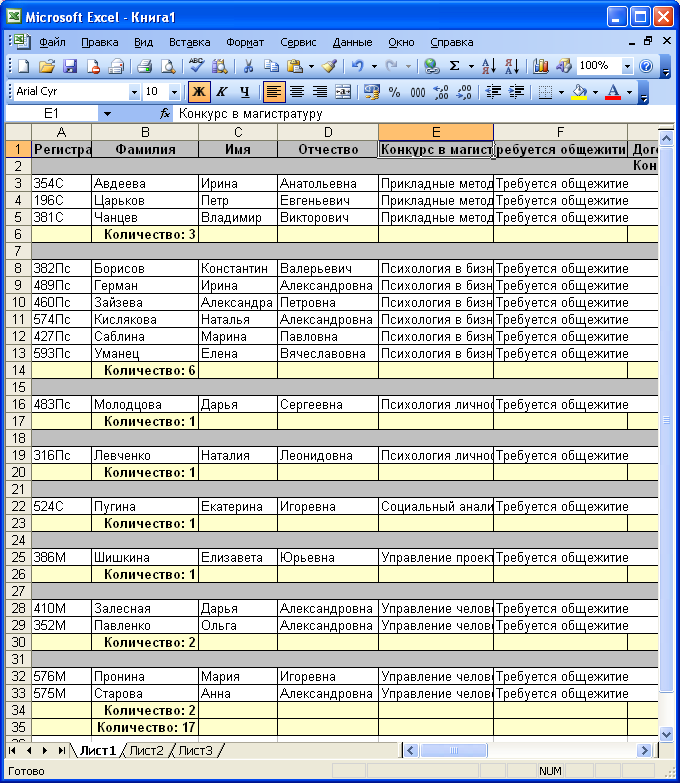Click the Print icon in toolbar
The image size is (680, 783).
point(144,66)
